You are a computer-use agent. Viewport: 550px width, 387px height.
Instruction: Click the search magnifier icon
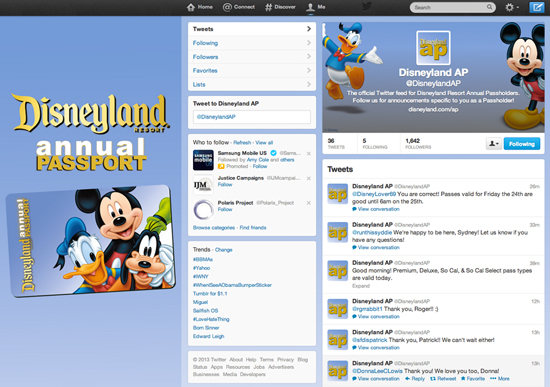pyautogui.click(x=489, y=7)
